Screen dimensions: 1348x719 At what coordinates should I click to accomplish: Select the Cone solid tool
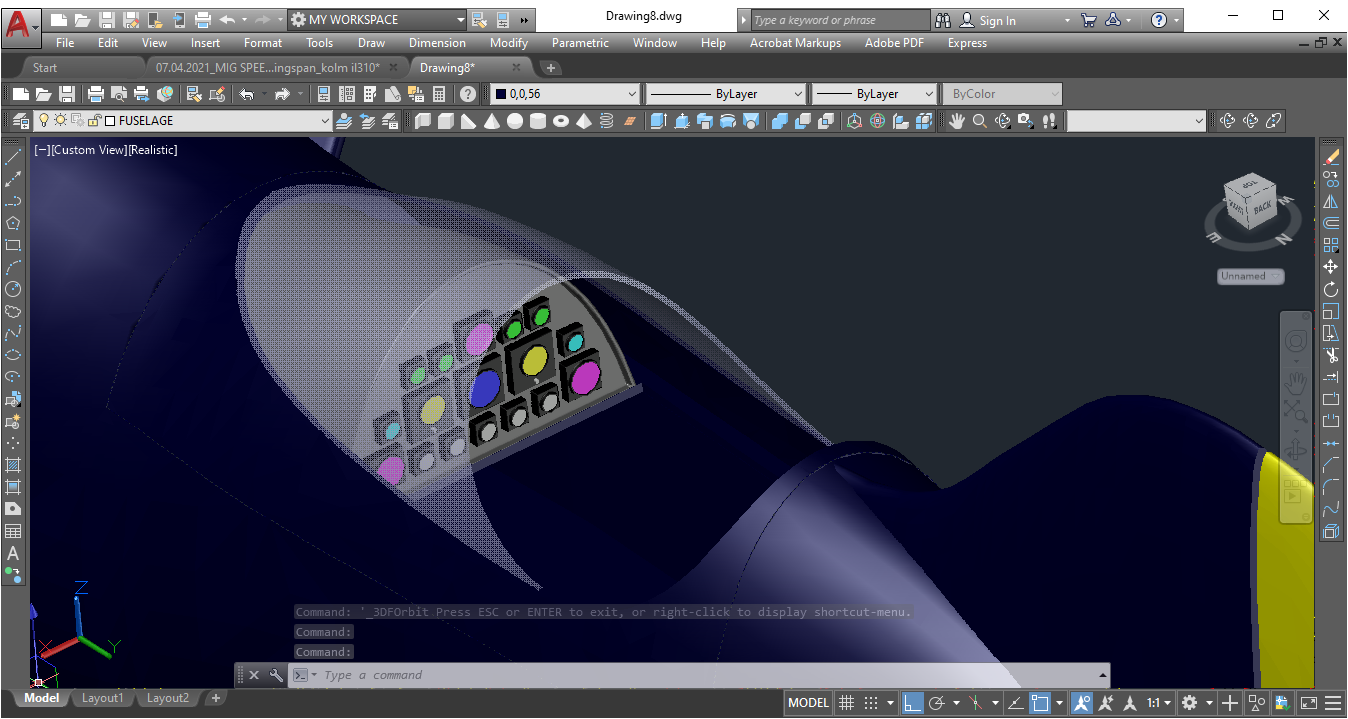[491, 121]
